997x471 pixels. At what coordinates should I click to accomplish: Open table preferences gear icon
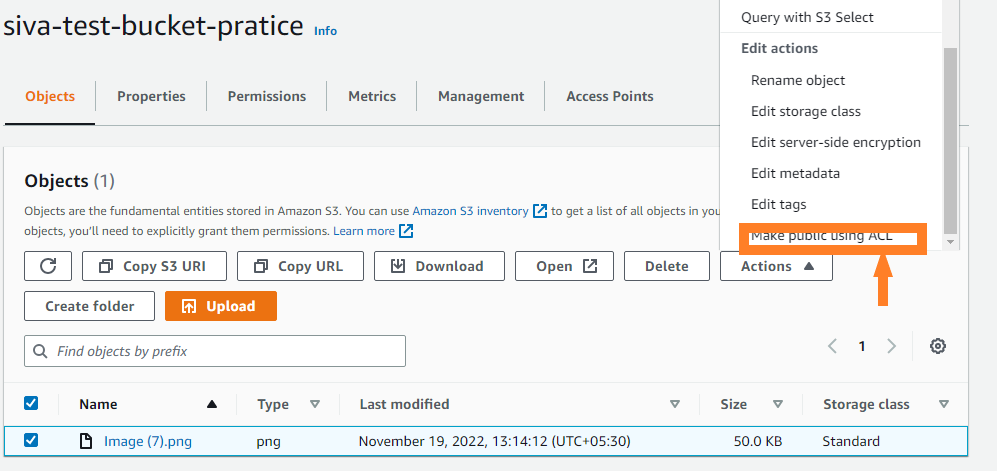(938, 346)
